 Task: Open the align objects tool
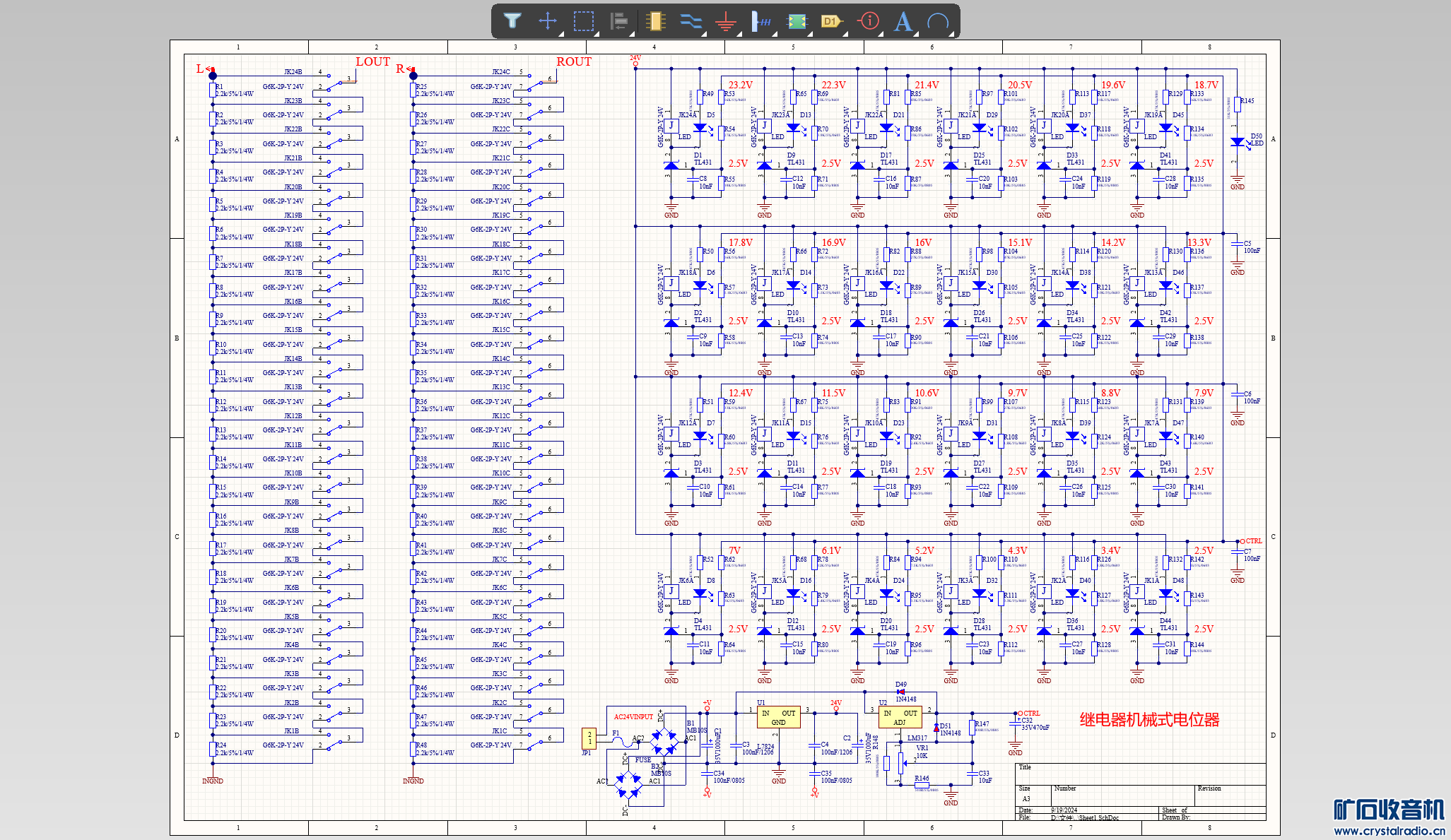(619, 21)
